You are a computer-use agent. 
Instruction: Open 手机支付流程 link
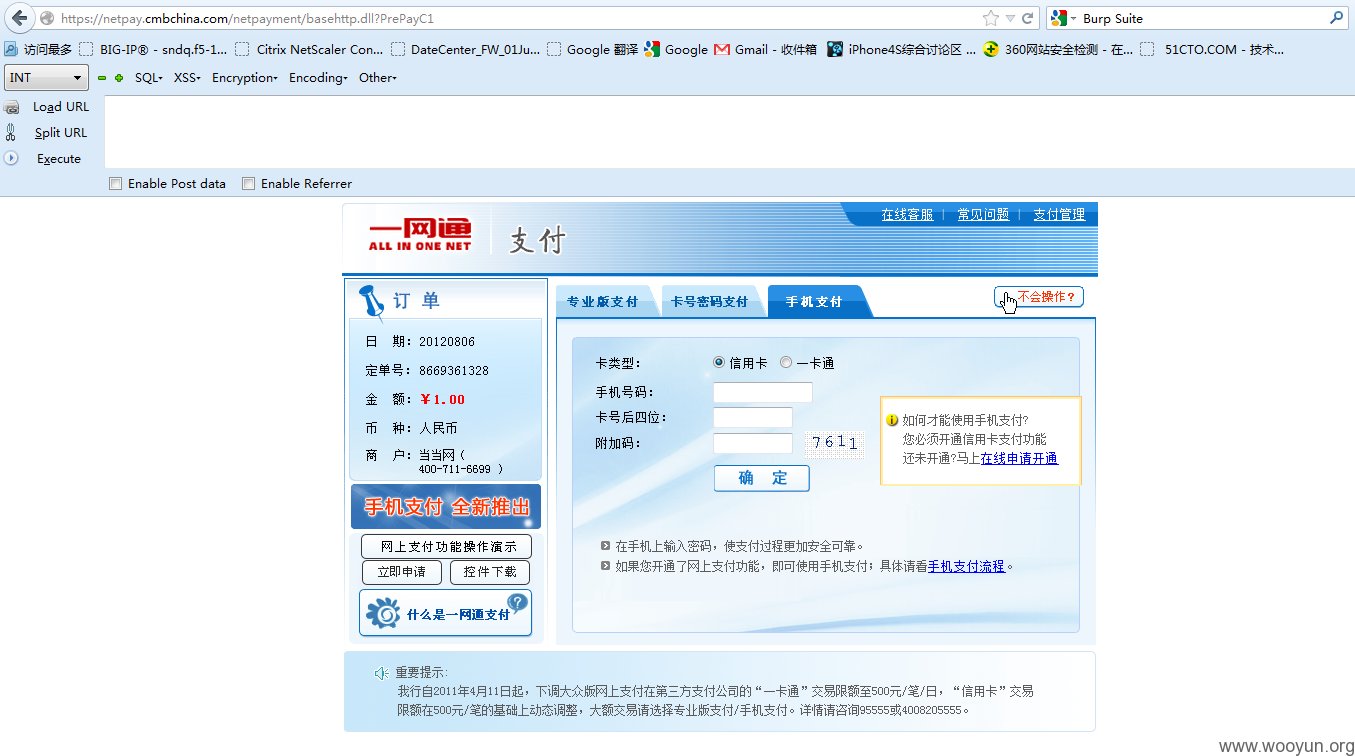coord(966,566)
